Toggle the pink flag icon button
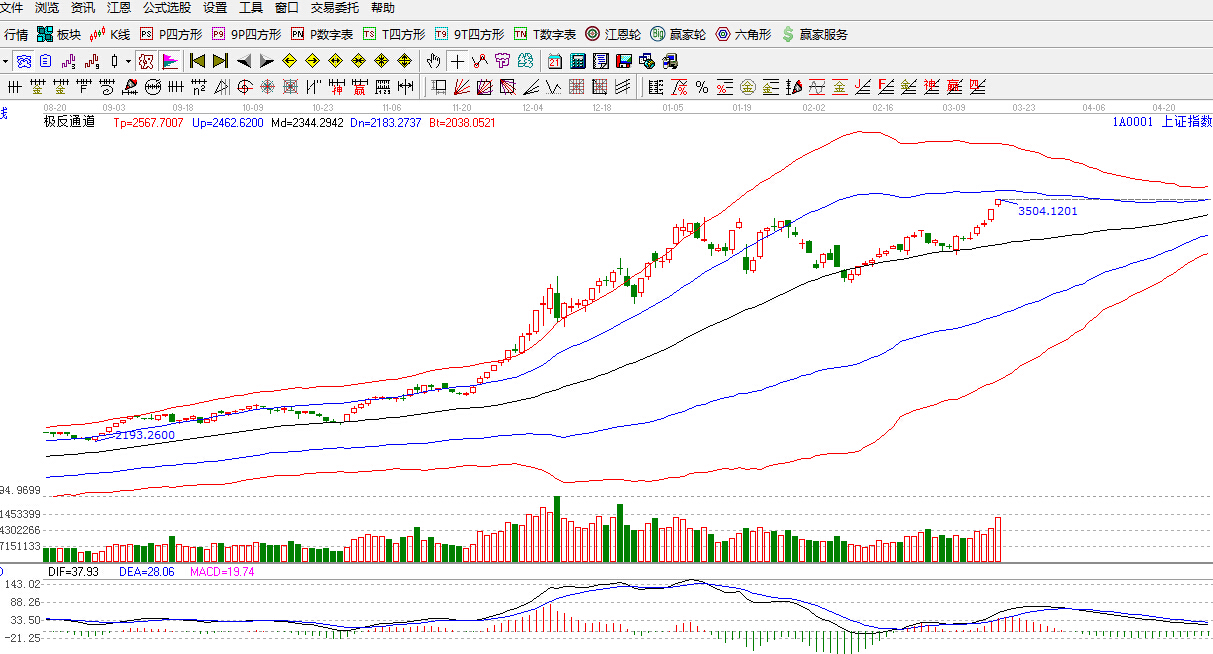This screenshot has height=654, width=1213. (171, 61)
